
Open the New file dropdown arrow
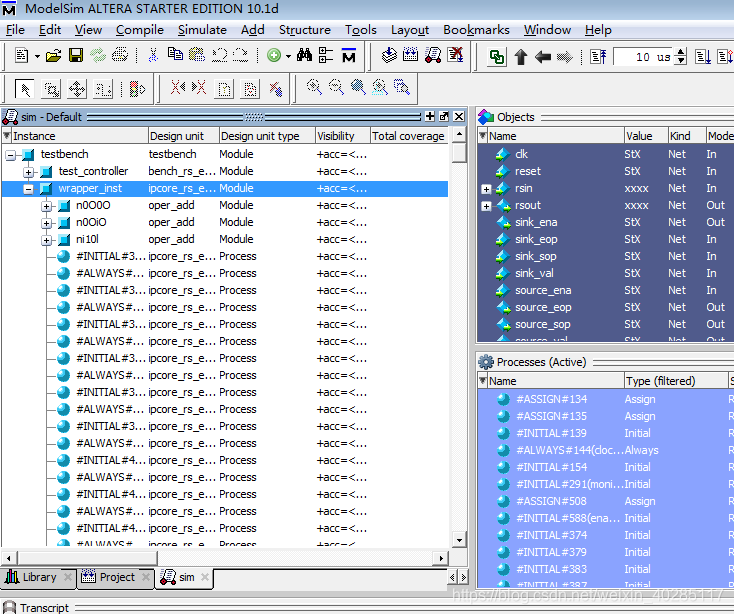coord(37,57)
